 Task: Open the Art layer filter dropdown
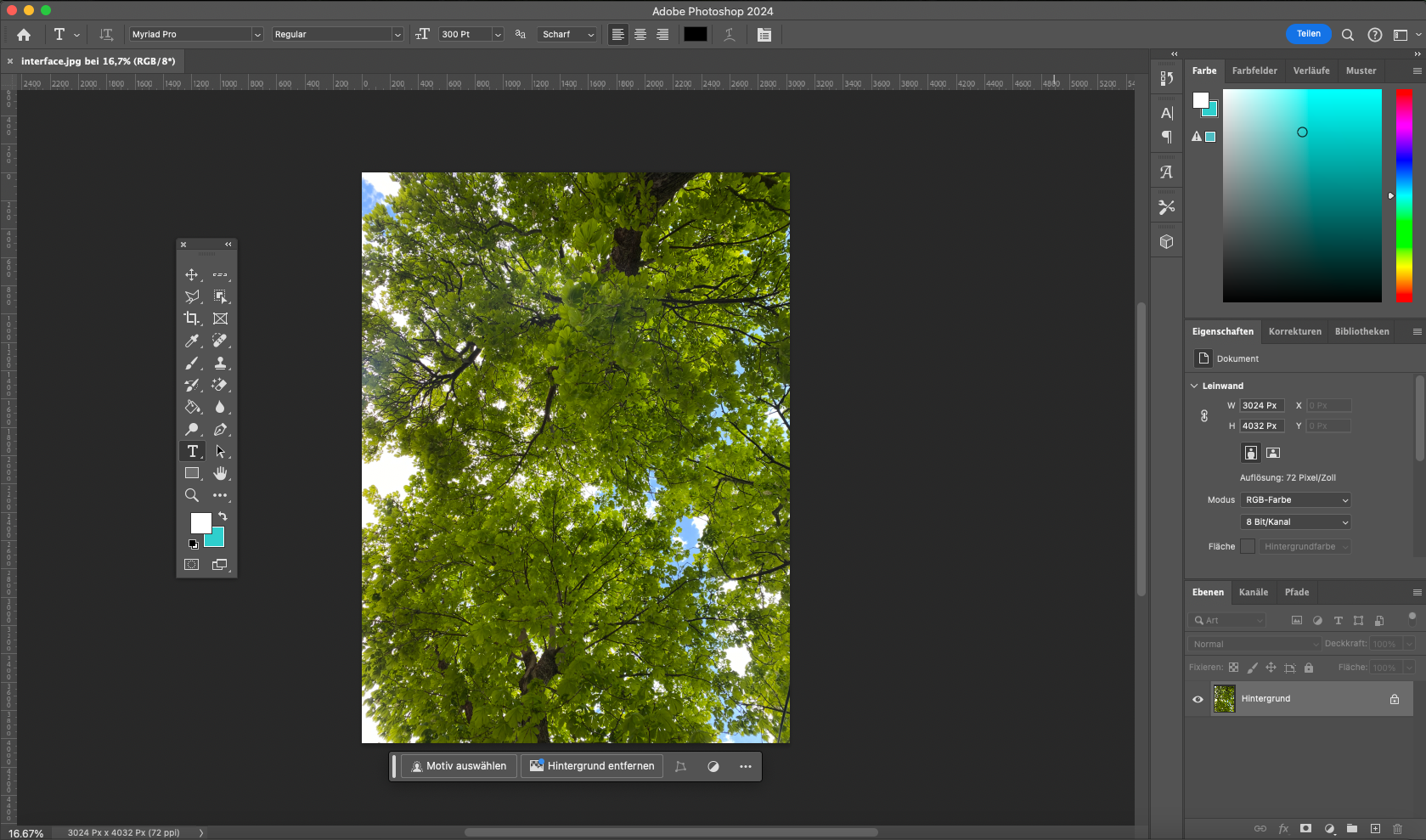tap(1229, 621)
